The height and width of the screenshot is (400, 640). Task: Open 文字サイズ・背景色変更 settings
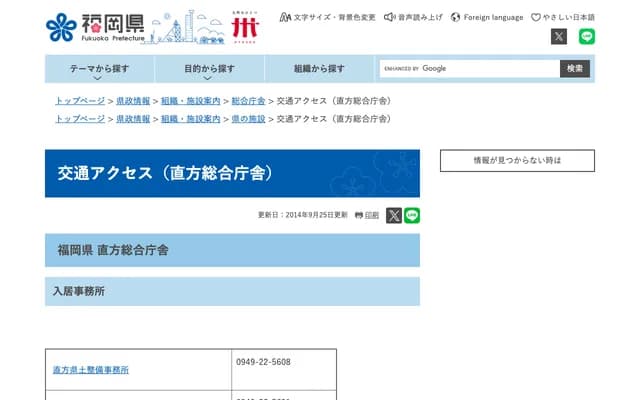327,17
